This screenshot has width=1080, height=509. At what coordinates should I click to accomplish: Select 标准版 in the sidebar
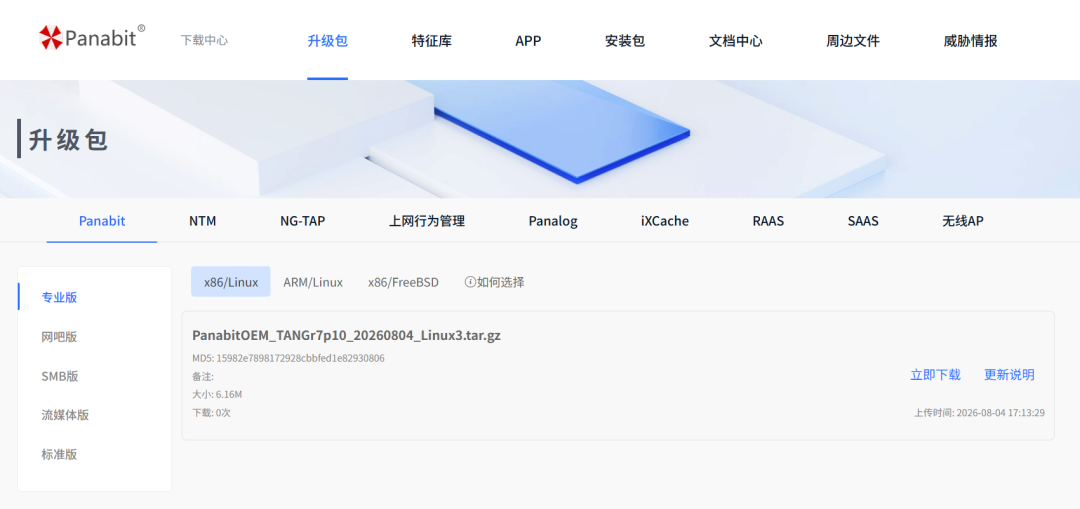point(59,455)
